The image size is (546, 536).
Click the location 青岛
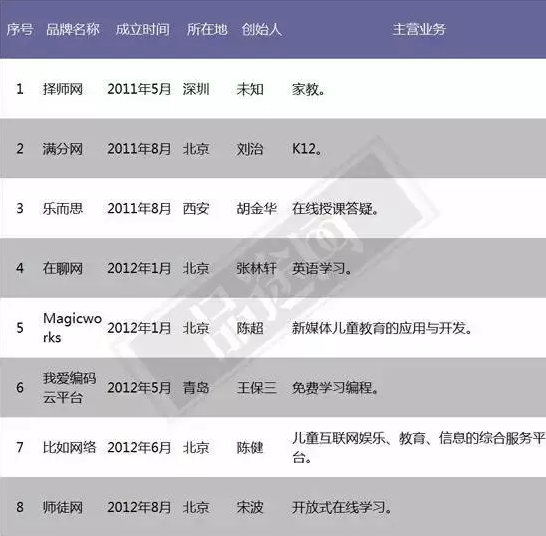coord(196,388)
